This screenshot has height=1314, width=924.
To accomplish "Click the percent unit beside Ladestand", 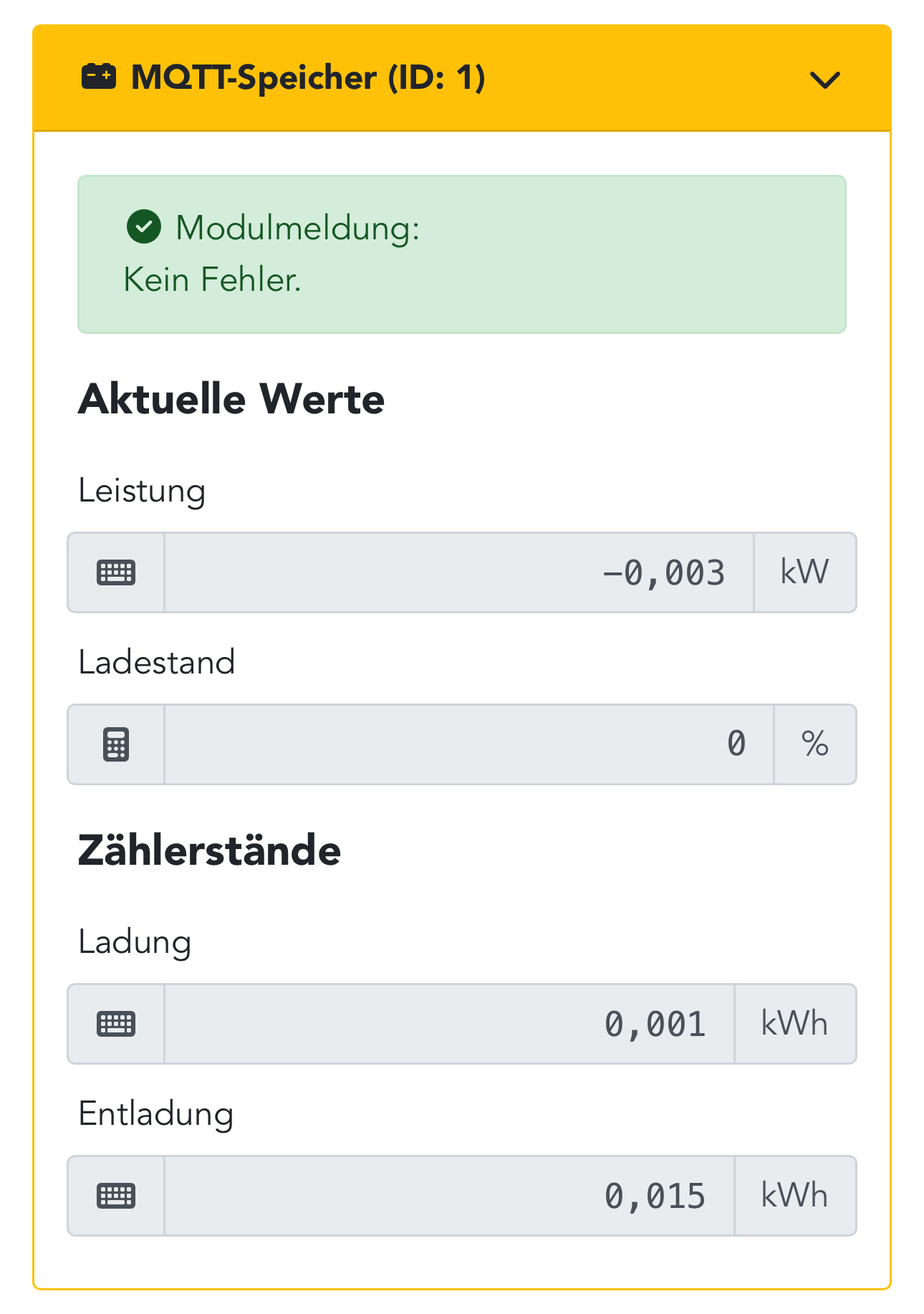I will tap(814, 744).
